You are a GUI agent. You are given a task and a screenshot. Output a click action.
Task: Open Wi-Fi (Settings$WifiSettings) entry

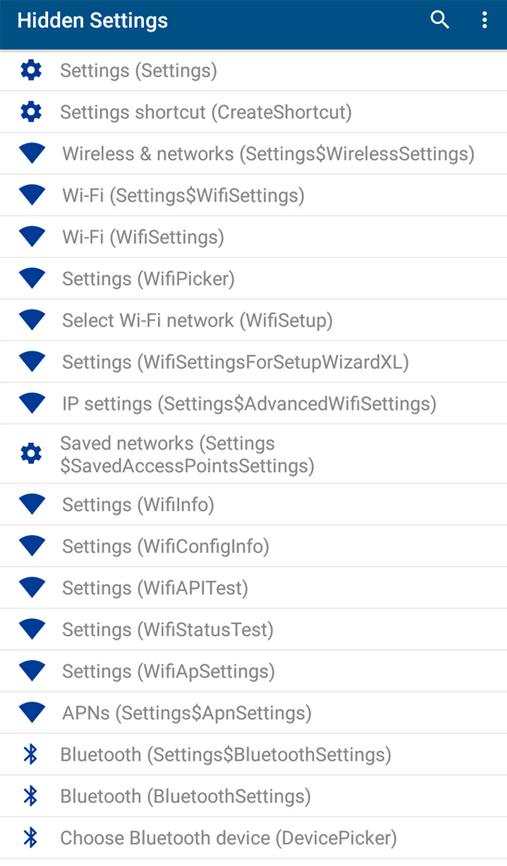(x=254, y=196)
